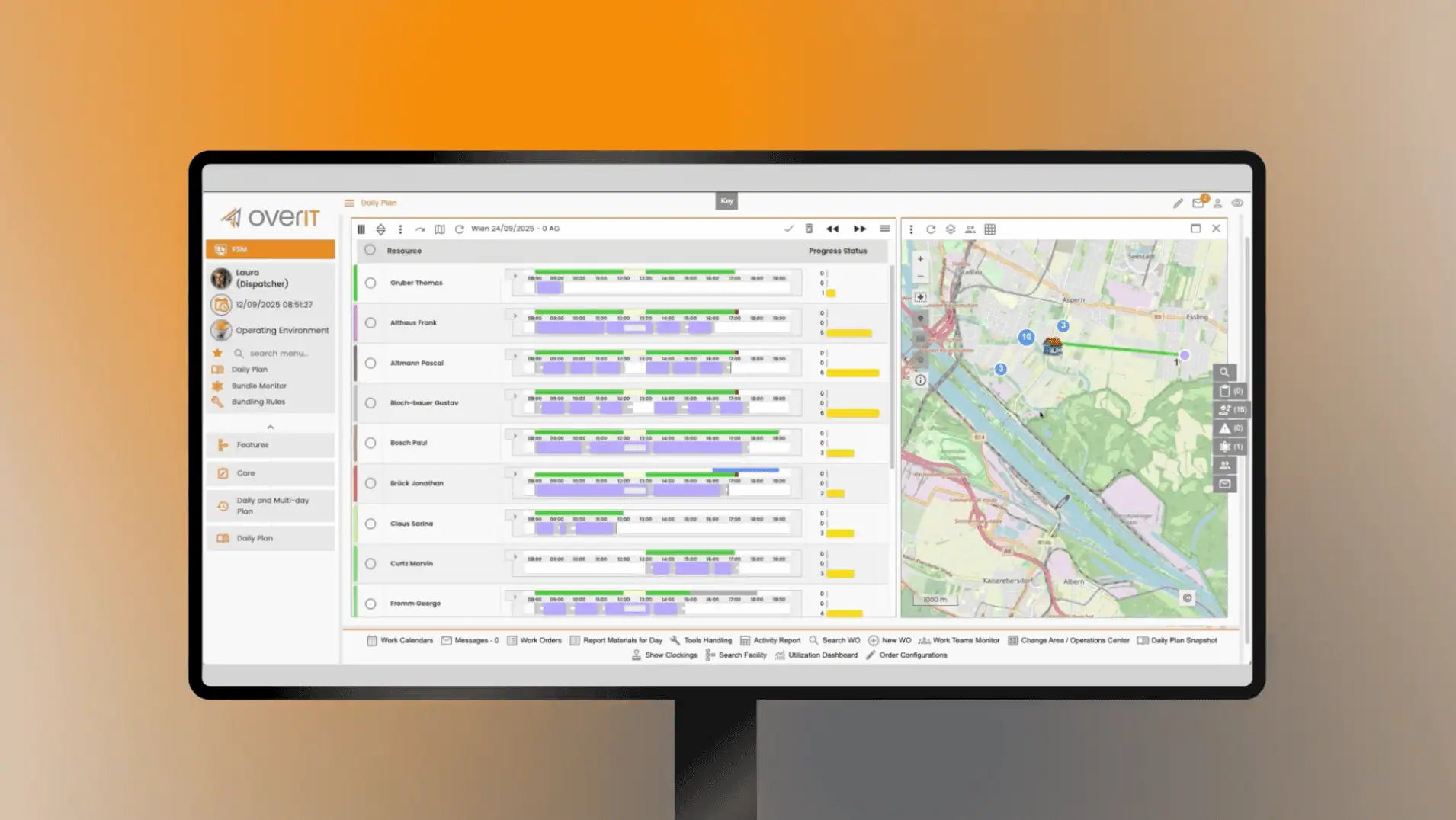
Task: Toggle the Resource header select-all radio
Action: pos(370,250)
